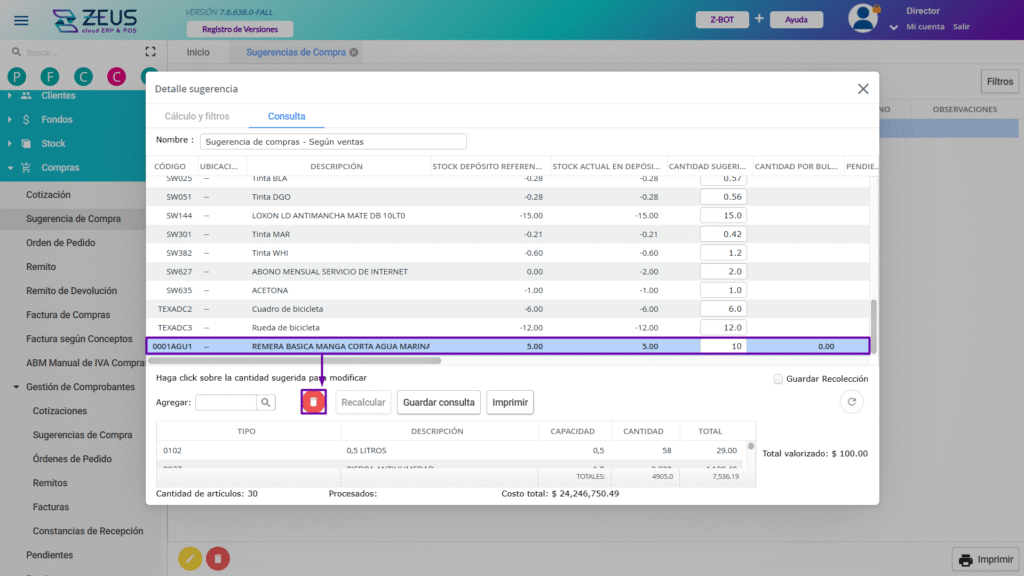Click the Filtros button
This screenshot has height=576, width=1024.
[x=1000, y=82]
